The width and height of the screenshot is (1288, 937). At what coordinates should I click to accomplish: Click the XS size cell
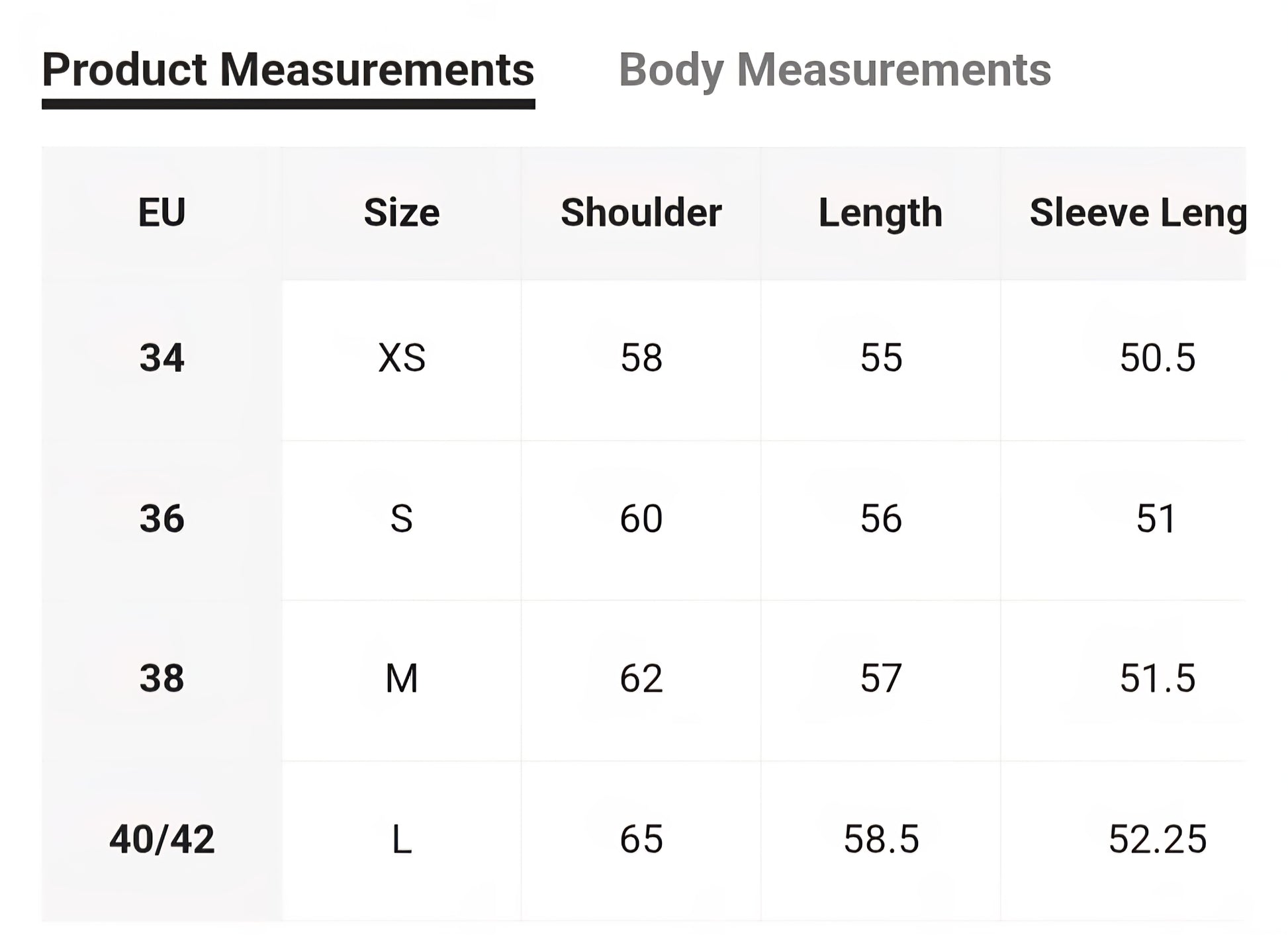(402, 359)
